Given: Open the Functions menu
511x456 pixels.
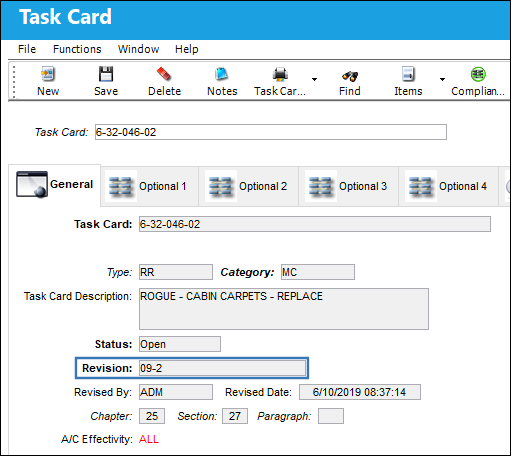Looking at the screenshot, I should tap(77, 49).
